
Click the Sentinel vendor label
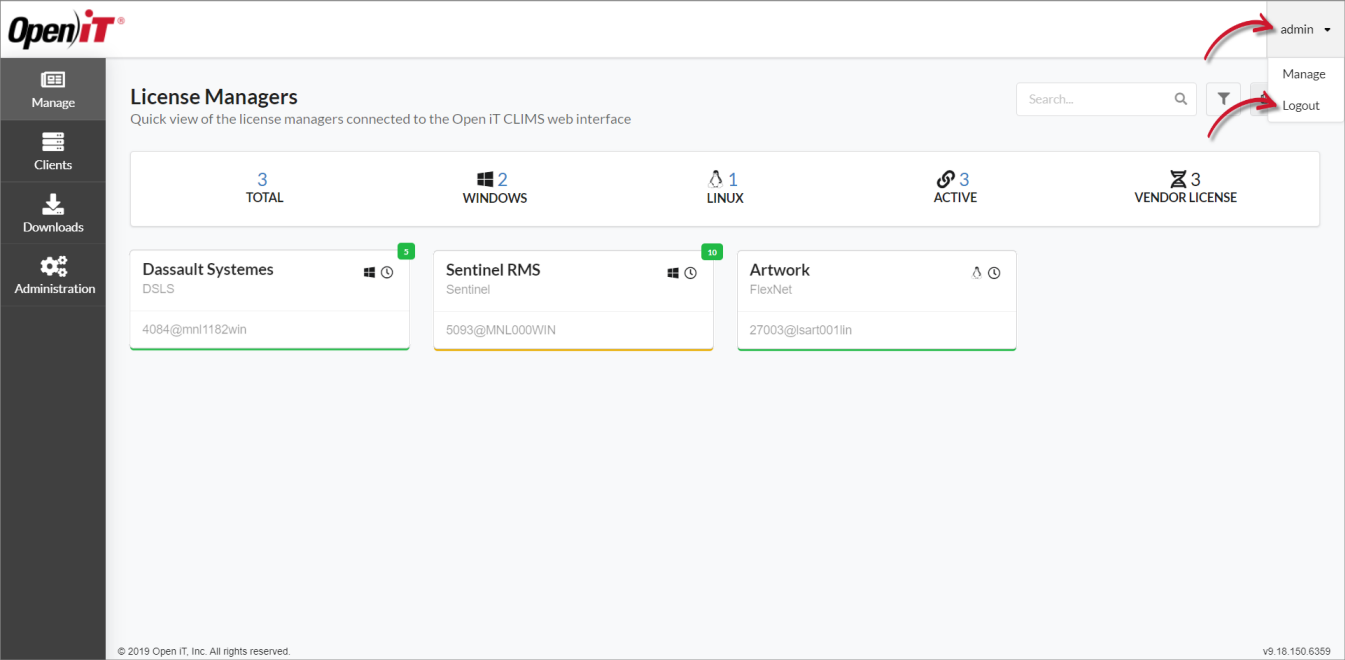(468, 289)
